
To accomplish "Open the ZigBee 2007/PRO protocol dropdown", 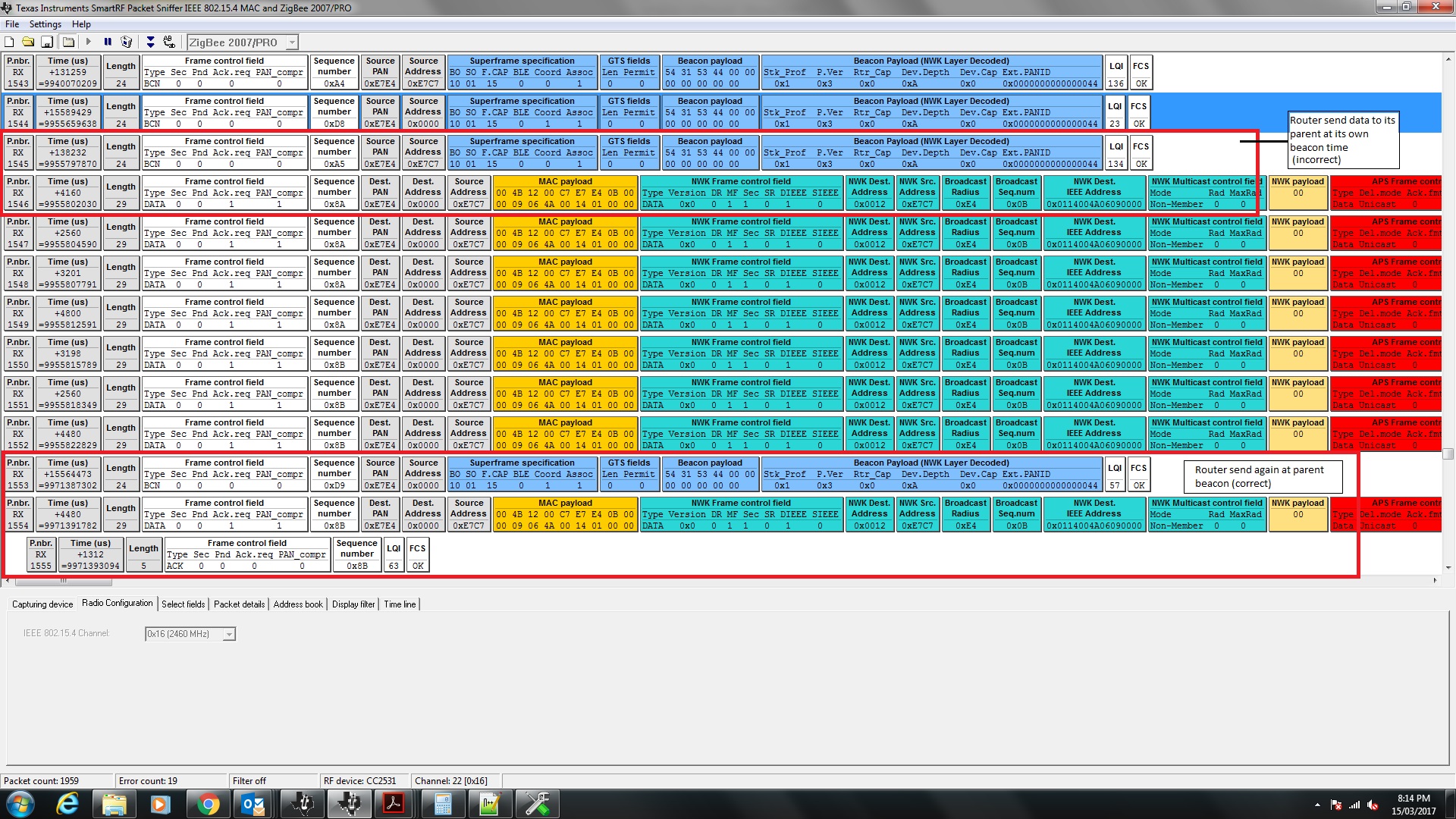I will (x=293, y=43).
